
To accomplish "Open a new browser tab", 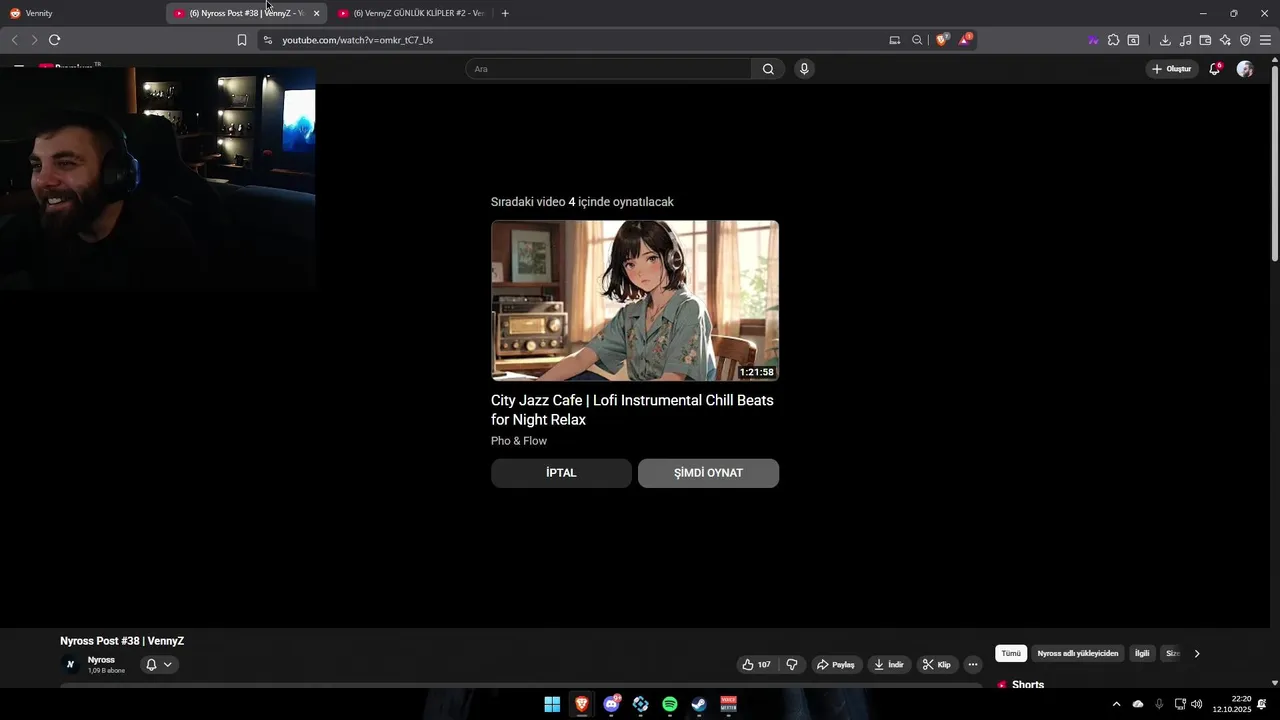I will (505, 13).
